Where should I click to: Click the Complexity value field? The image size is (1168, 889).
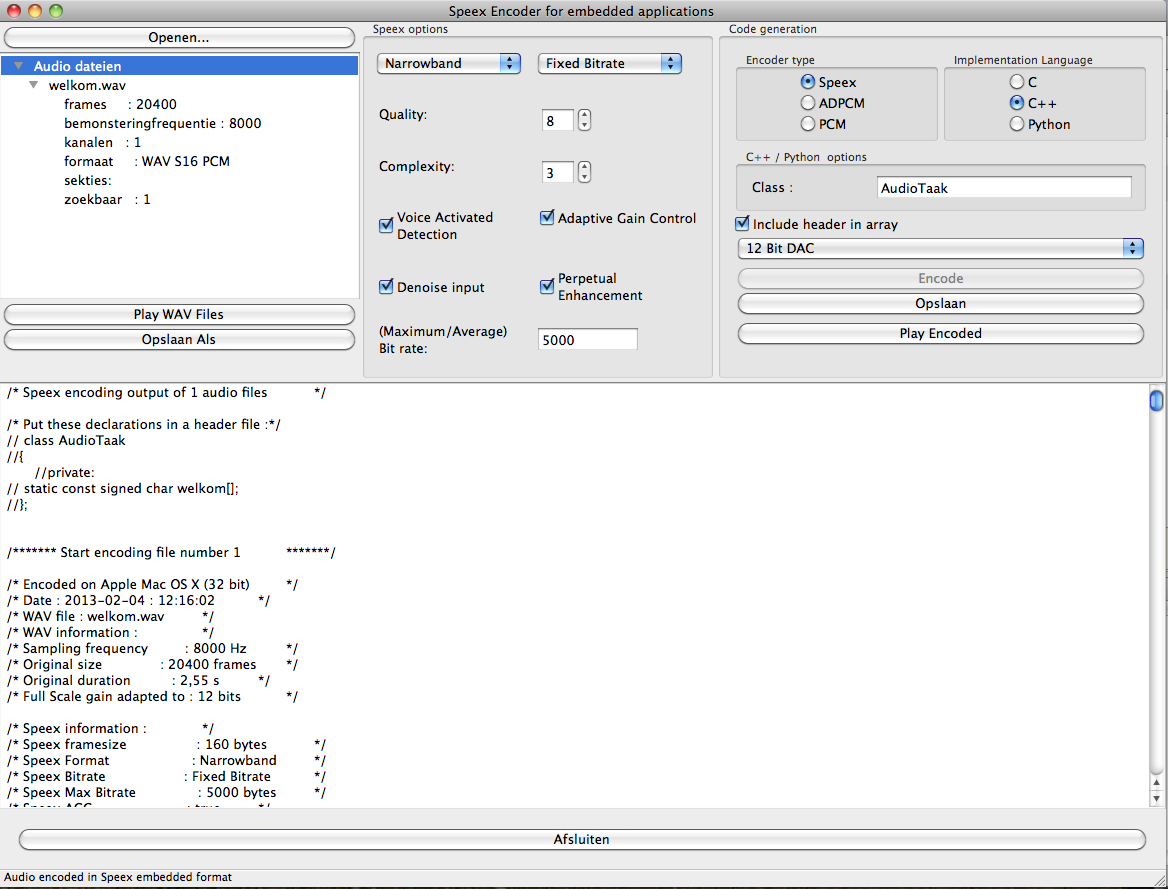pyautogui.click(x=557, y=172)
